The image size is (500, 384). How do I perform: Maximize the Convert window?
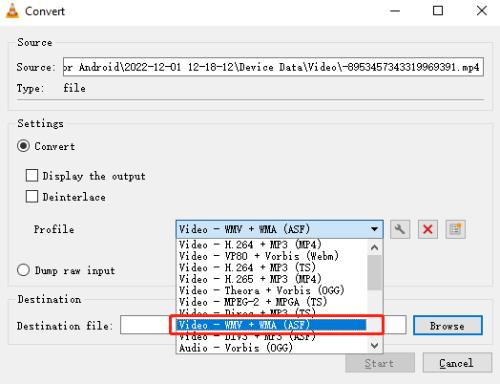438,11
